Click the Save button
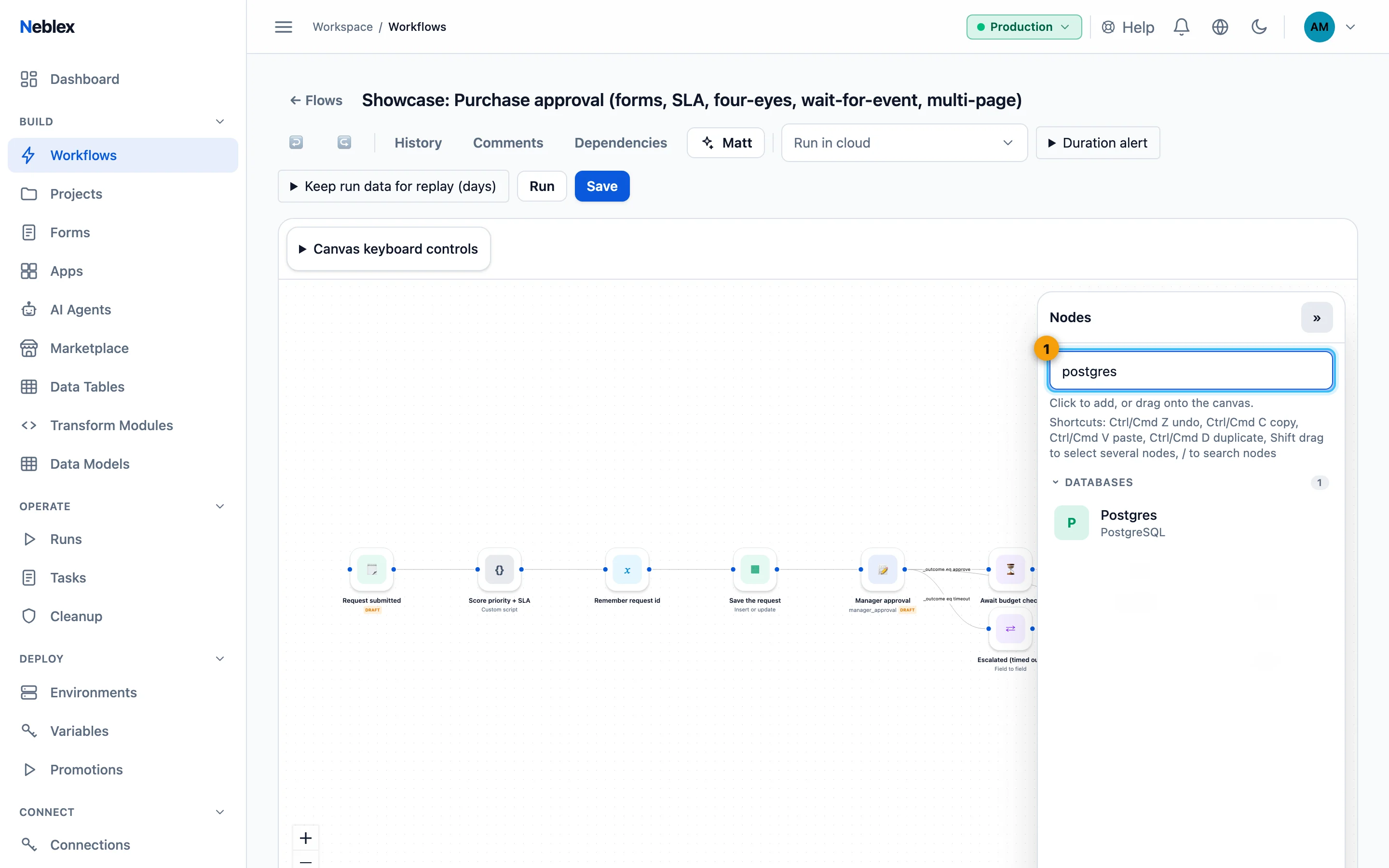1389x868 pixels. pyautogui.click(x=602, y=186)
